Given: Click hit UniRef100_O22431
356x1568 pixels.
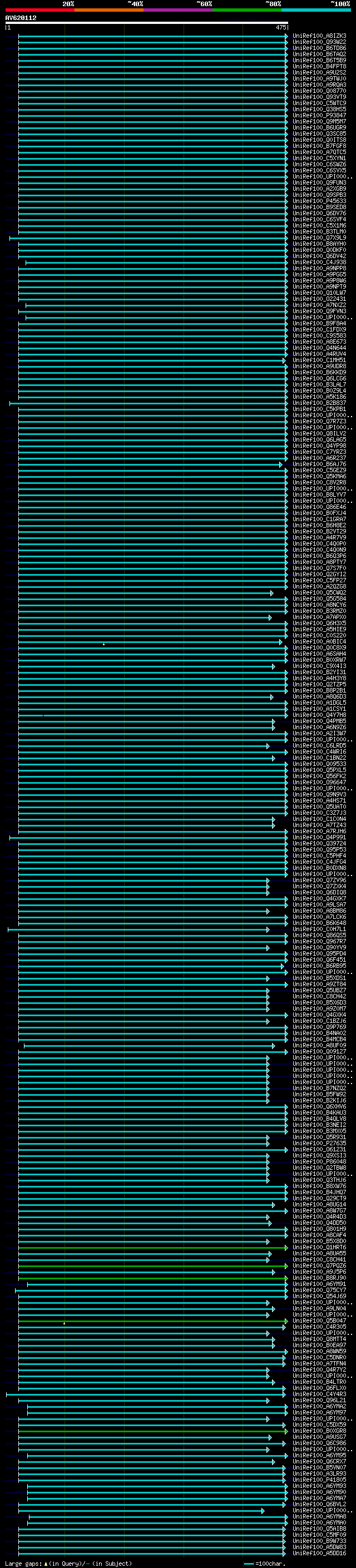Looking at the screenshot, I should [319, 299].
